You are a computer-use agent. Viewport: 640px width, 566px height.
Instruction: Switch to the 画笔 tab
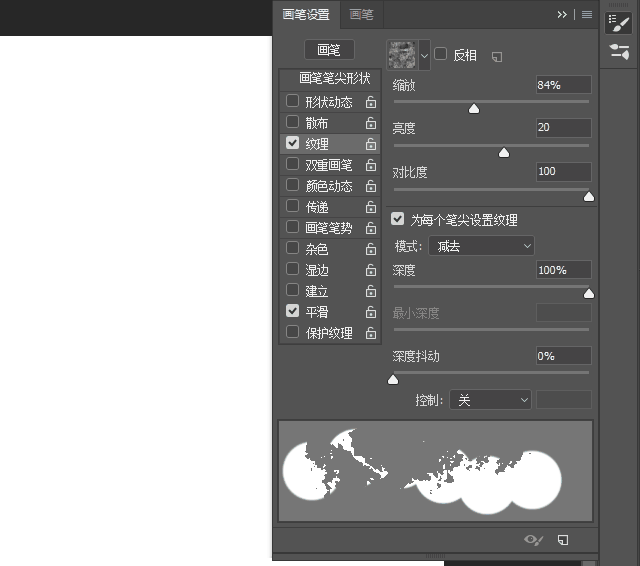[x=361, y=15]
